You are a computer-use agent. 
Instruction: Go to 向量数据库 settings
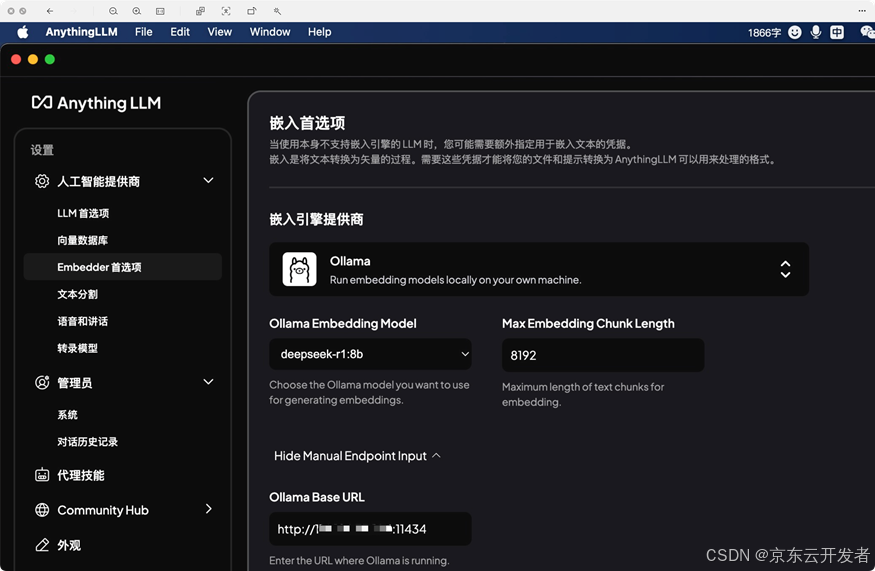pyautogui.click(x=83, y=240)
